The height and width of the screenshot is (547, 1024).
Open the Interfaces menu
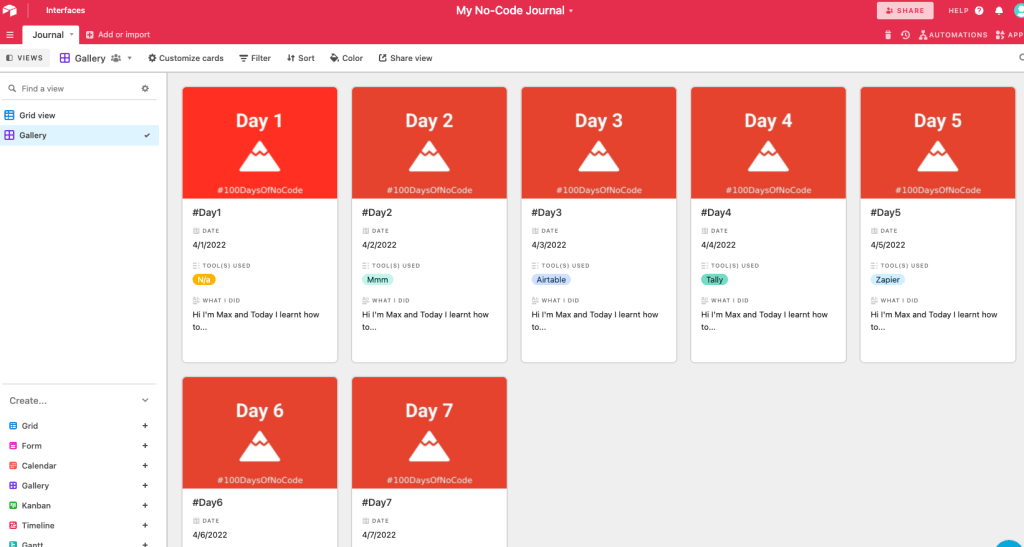click(x=65, y=11)
